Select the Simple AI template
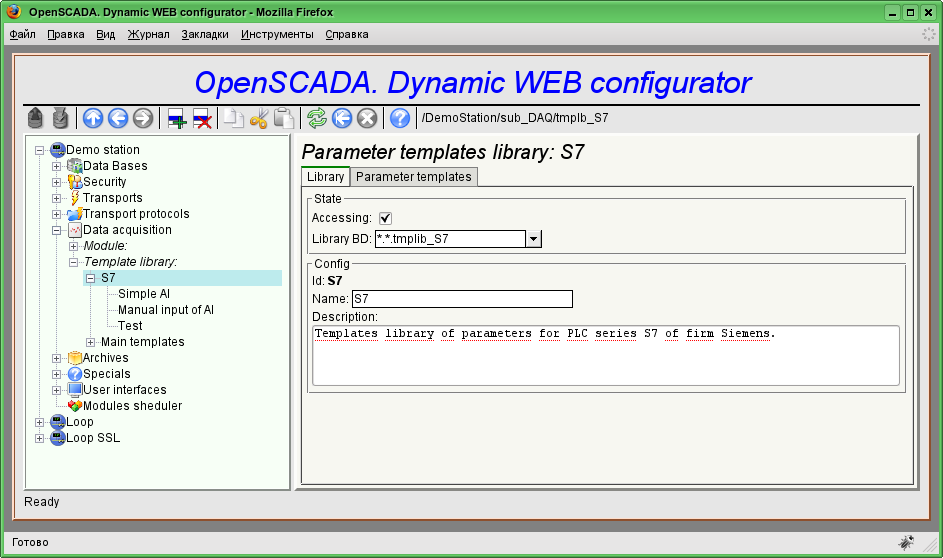This screenshot has width=943, height=558. (x=144, y=294)
